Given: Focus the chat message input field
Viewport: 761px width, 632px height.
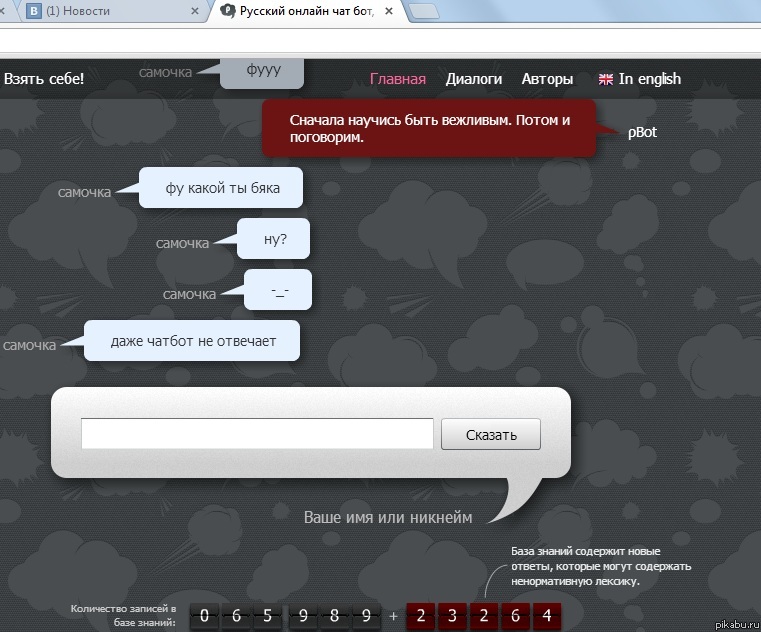Looking at the screenshot, I should point(257,434).
